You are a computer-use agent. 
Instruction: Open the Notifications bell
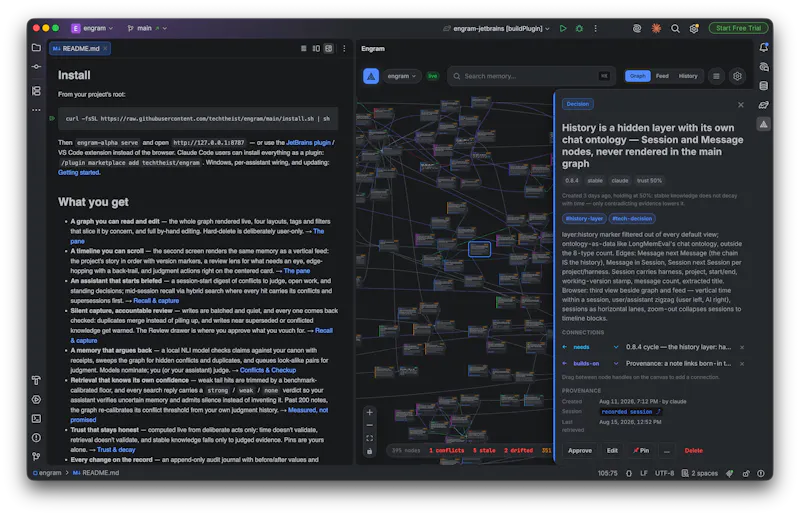(763, 47)
